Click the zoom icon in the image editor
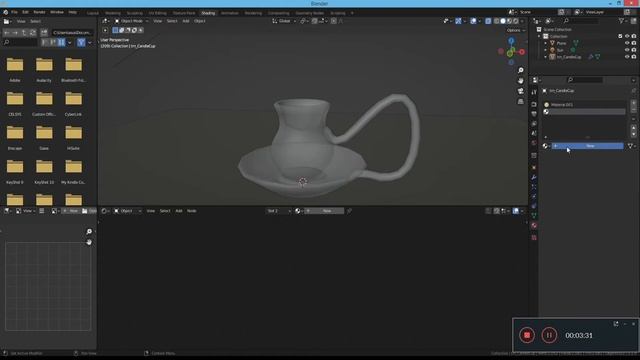The width and height of the screenshot is (640, 360). click(x=89, y=232)
